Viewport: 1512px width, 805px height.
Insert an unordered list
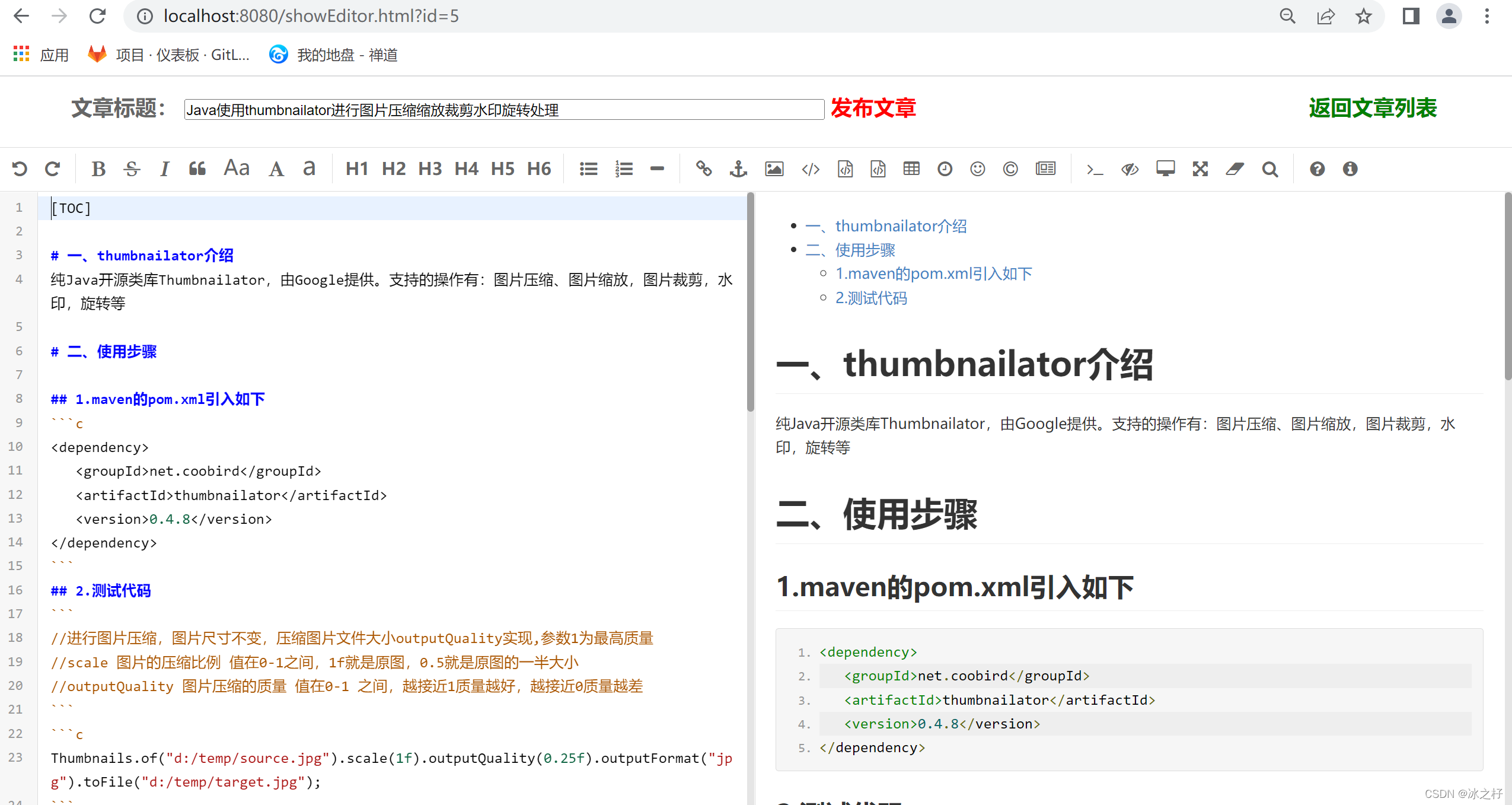coord(588,169)
